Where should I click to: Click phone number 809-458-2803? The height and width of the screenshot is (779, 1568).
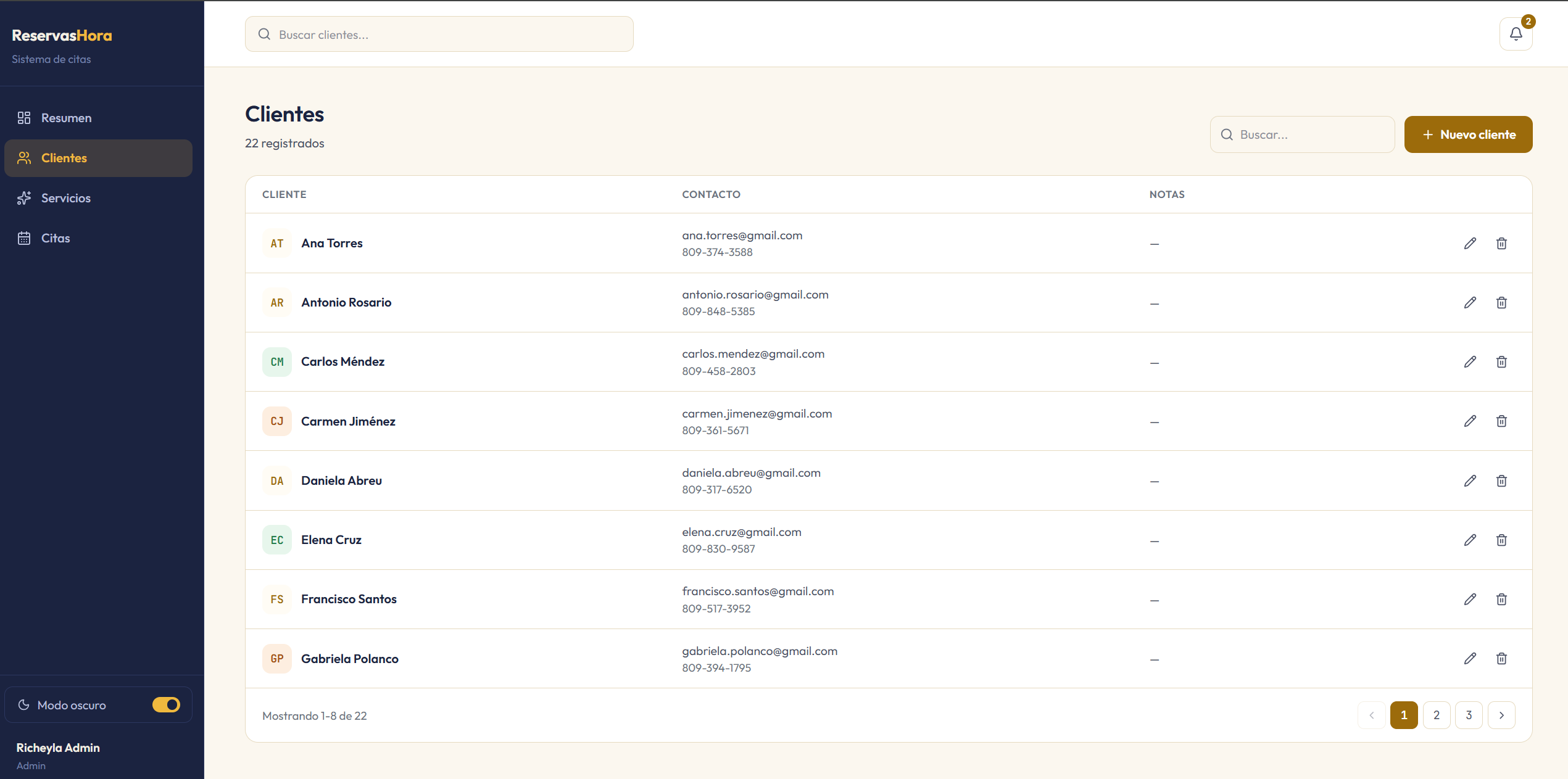pyautogui.click(x=719, y=371)
